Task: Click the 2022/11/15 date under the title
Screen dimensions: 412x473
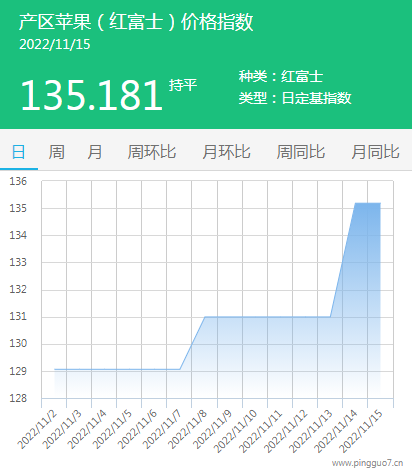Action: (55, 44)
